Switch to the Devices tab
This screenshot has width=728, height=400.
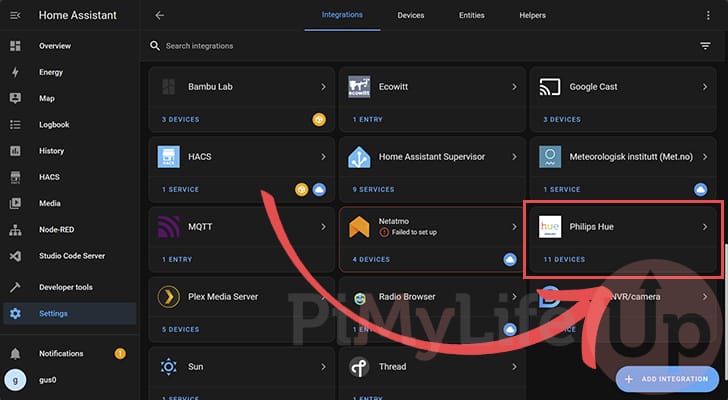click(410, 15)
